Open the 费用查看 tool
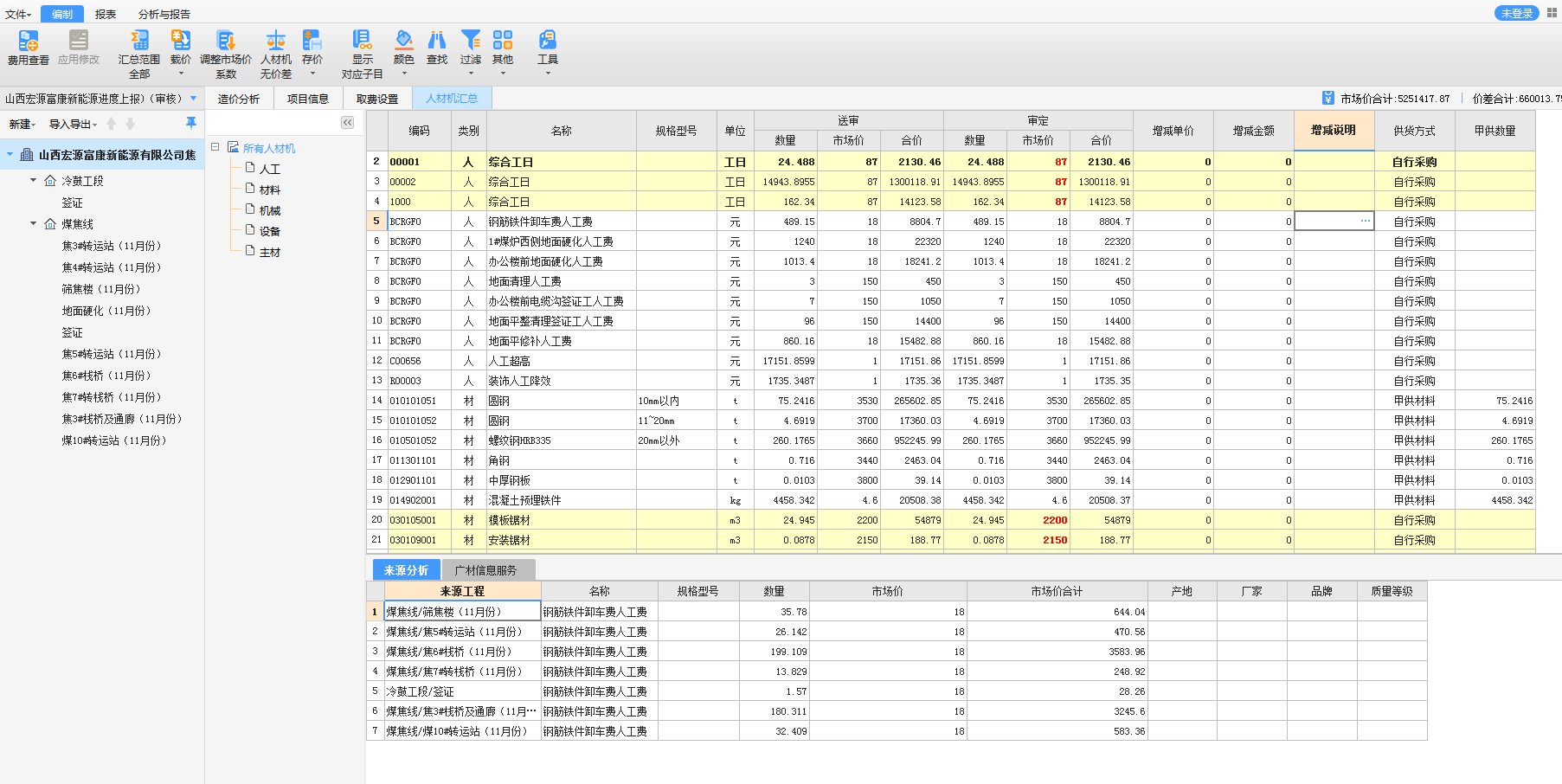Viewport: 1562px width, 784px height. pos(29,48)
